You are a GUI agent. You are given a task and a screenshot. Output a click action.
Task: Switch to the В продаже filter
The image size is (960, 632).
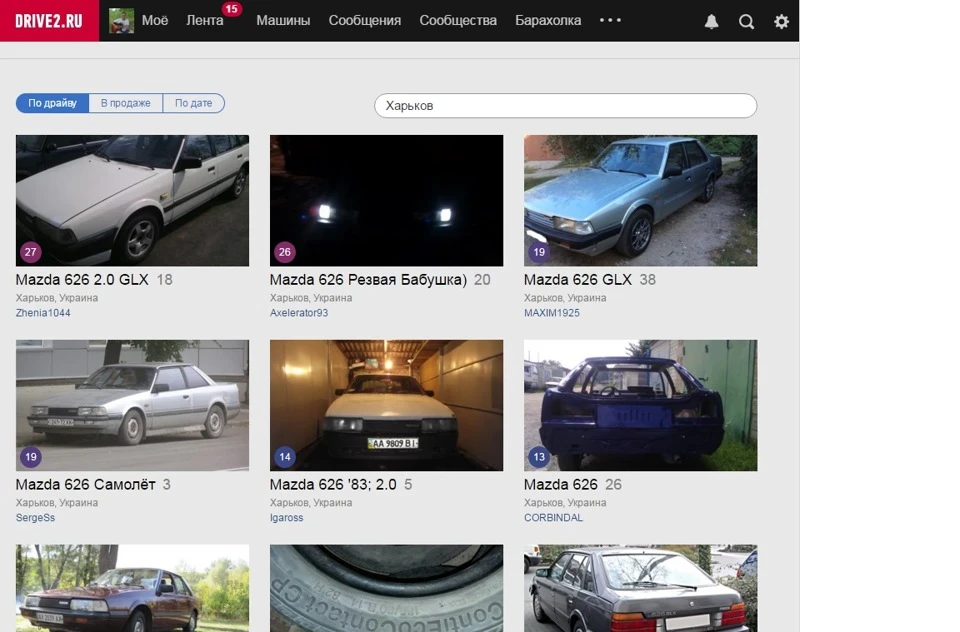pyautogui.click(x=126, y=103)
